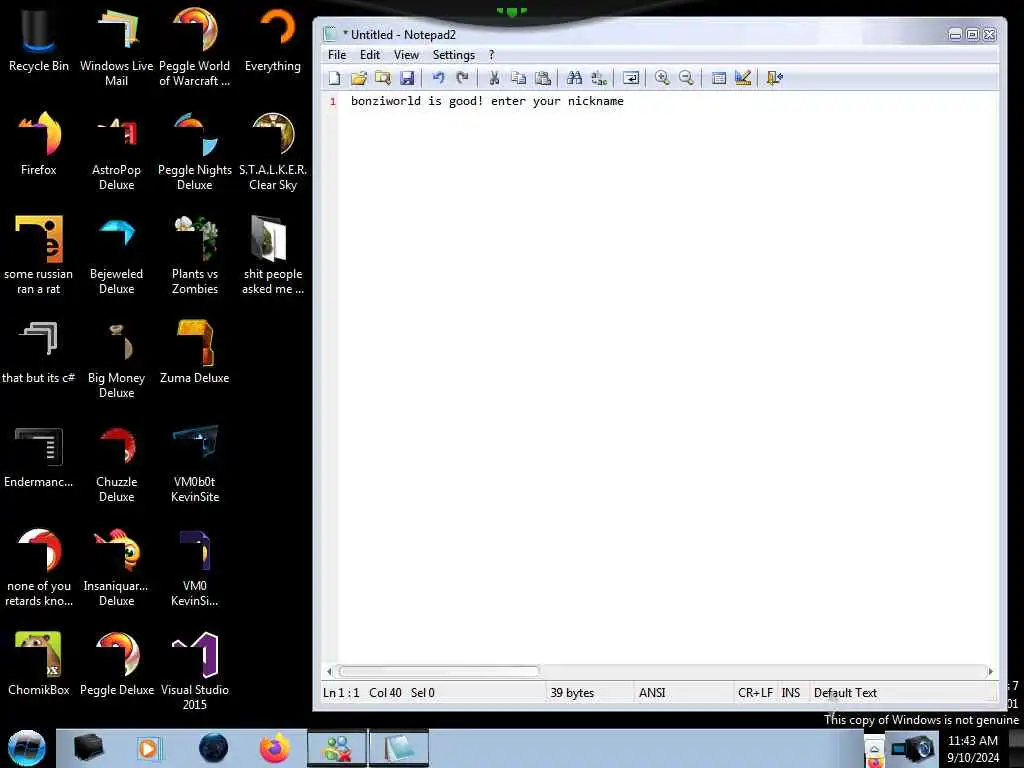This screenshot has height=768, width=1024.
Task: Undo the last edit
Action: click(x=438, y=78)
